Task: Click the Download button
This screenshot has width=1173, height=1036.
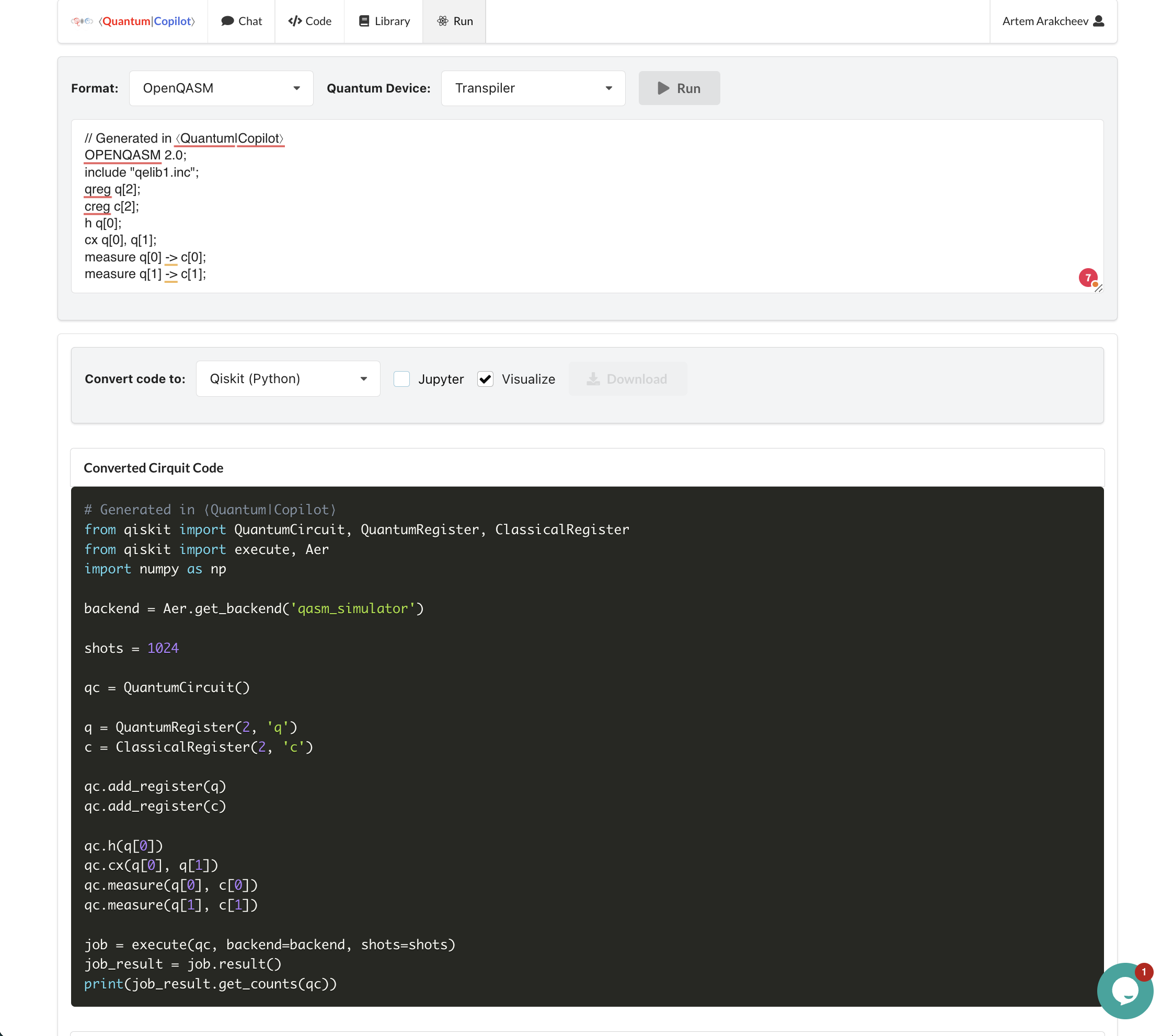Action: click(x=627, y=379)
